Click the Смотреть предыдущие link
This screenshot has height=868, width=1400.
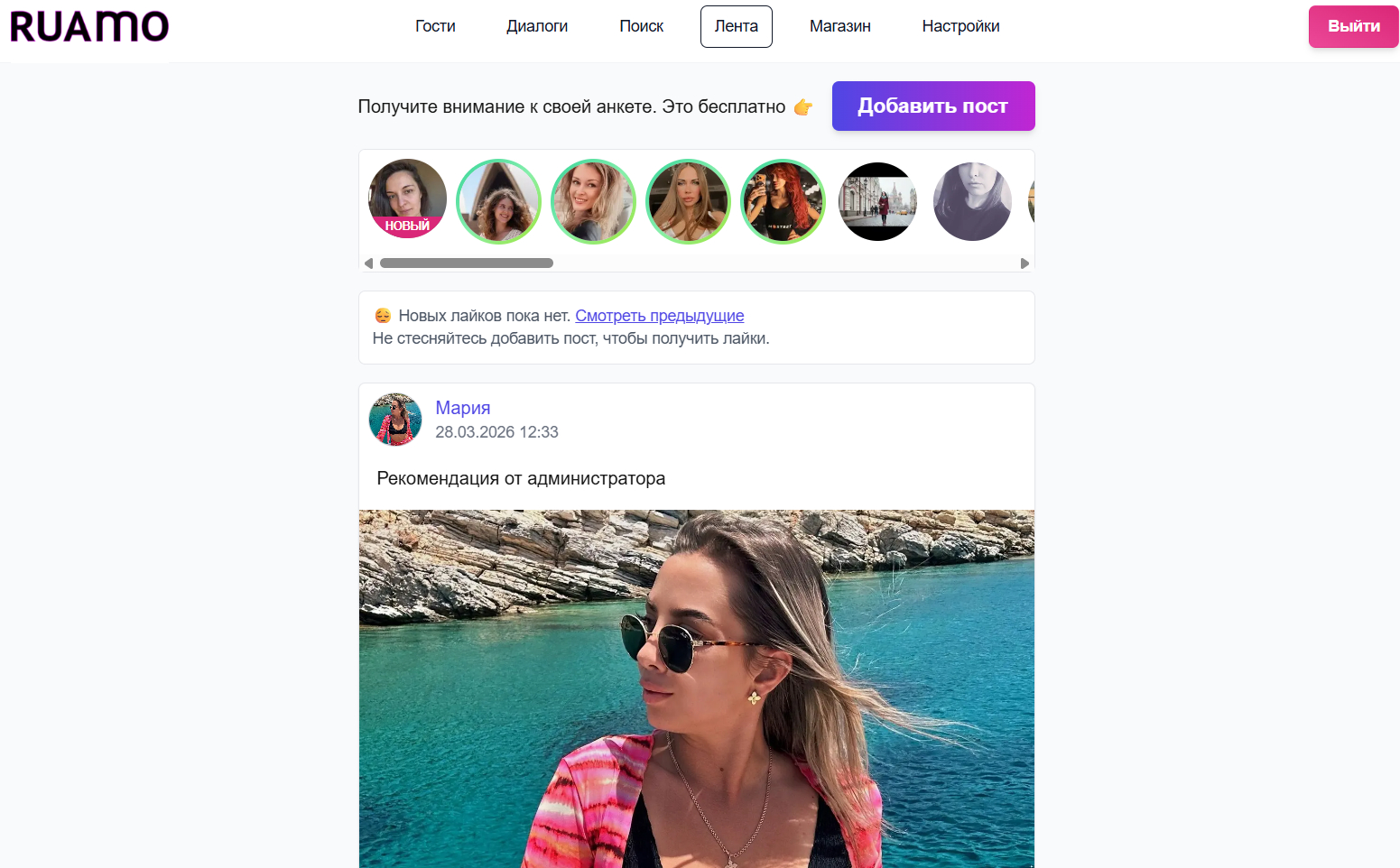[x=659, y=316]
